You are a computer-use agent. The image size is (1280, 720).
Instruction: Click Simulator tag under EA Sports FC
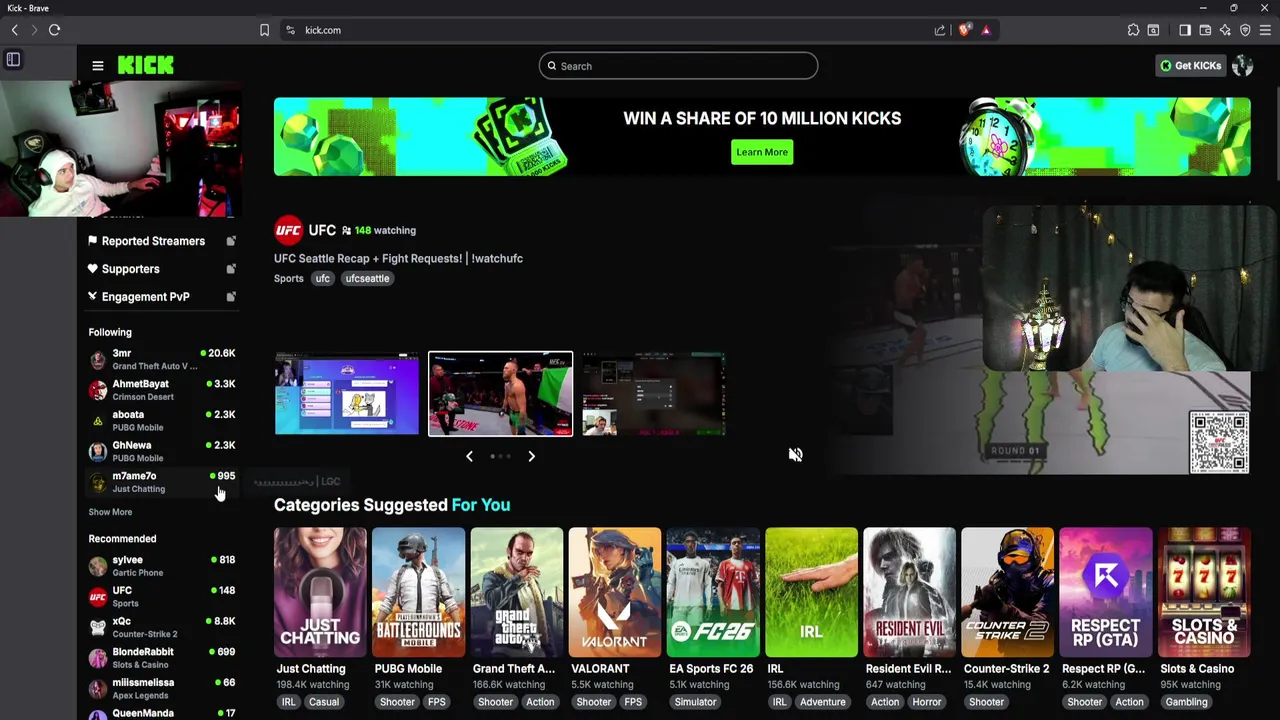pyautogui.click(x=695, y=702)
